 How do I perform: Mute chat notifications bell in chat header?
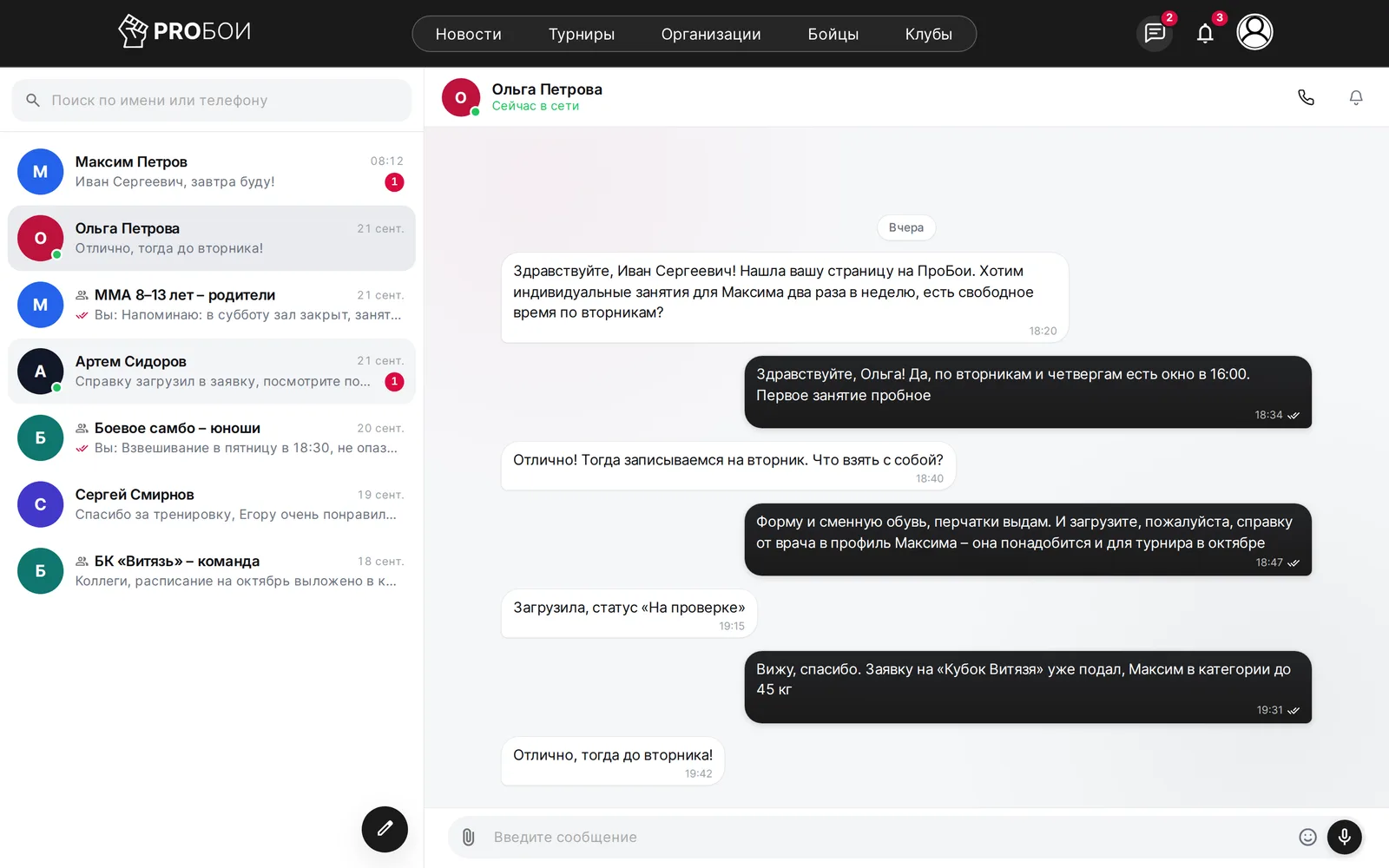[1356, 97]
